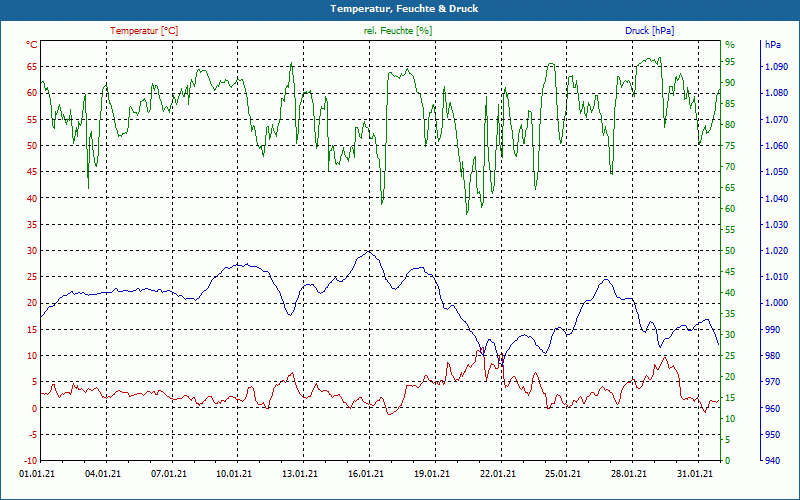Click the blue '1.090' pressure axis value
The width and height of the screenshot is (800, 500).
point(777,67)
